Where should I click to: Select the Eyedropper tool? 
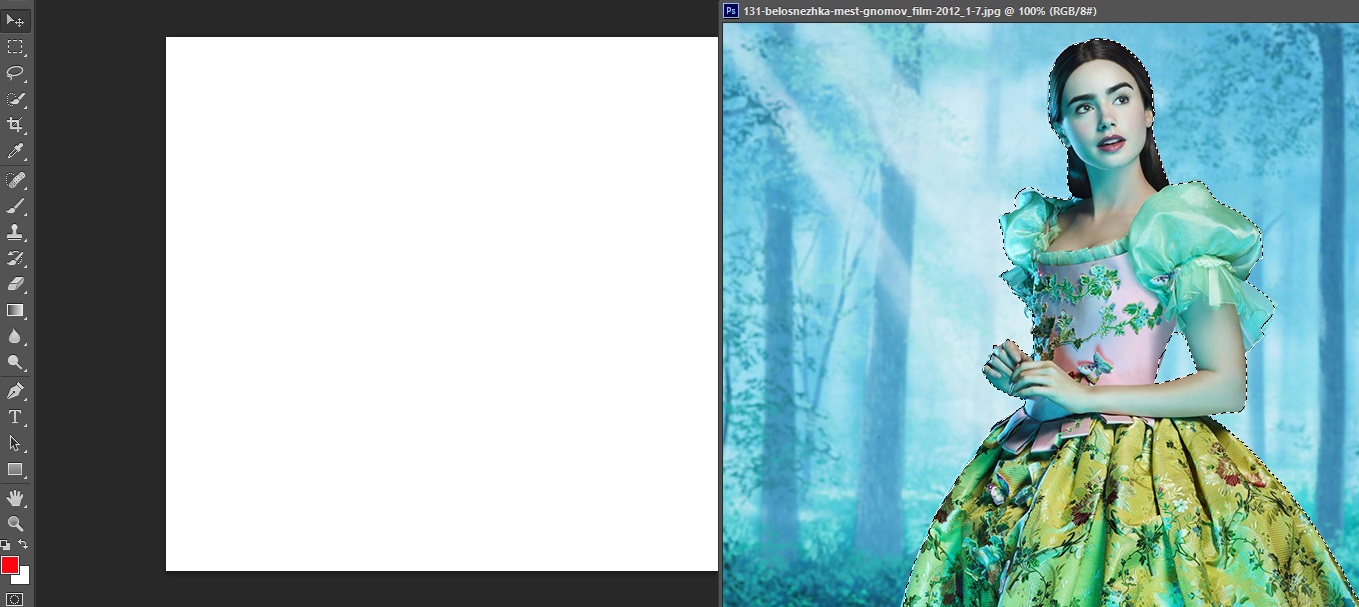click(15, 151)
